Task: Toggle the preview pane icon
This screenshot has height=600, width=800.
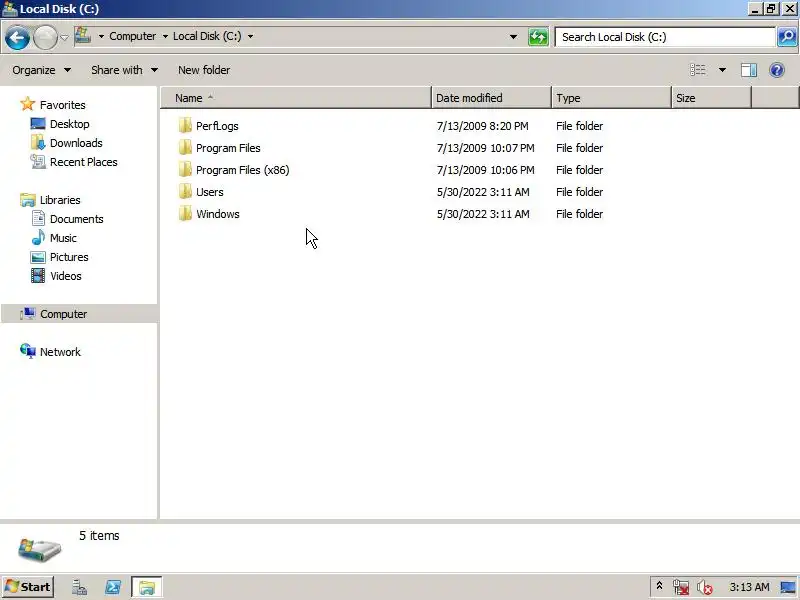Action: [x=748, y=70]
